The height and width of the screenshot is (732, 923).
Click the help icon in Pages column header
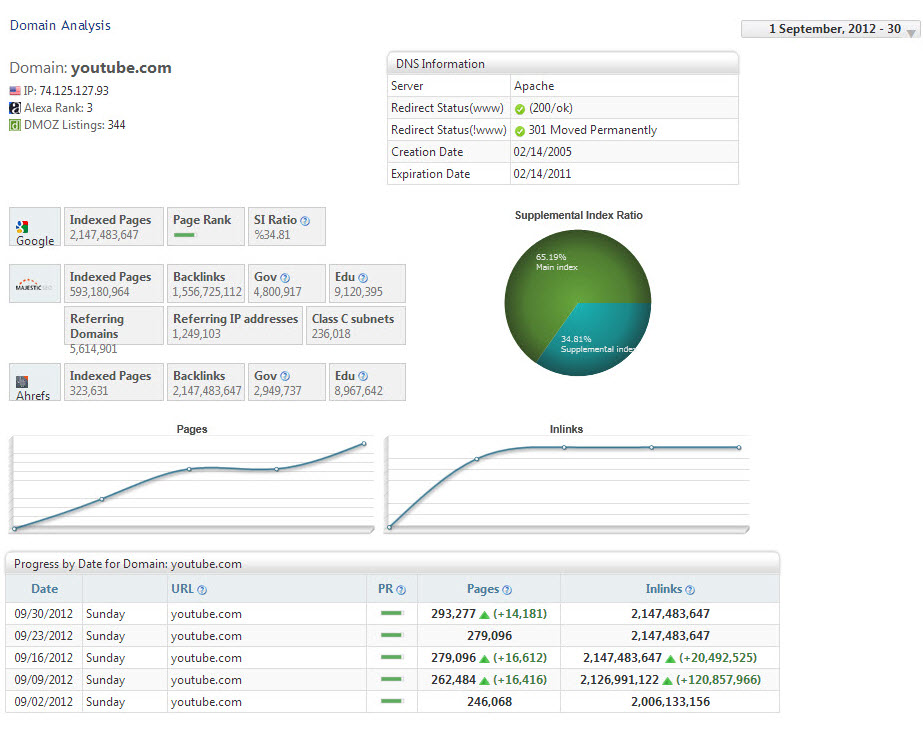point(507,590)
